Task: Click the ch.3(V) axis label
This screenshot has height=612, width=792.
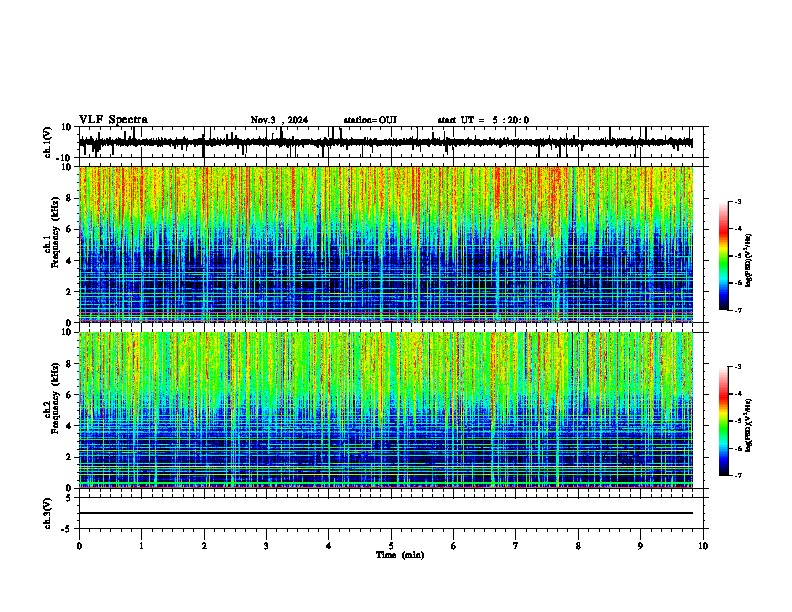Action: (48, 513)
